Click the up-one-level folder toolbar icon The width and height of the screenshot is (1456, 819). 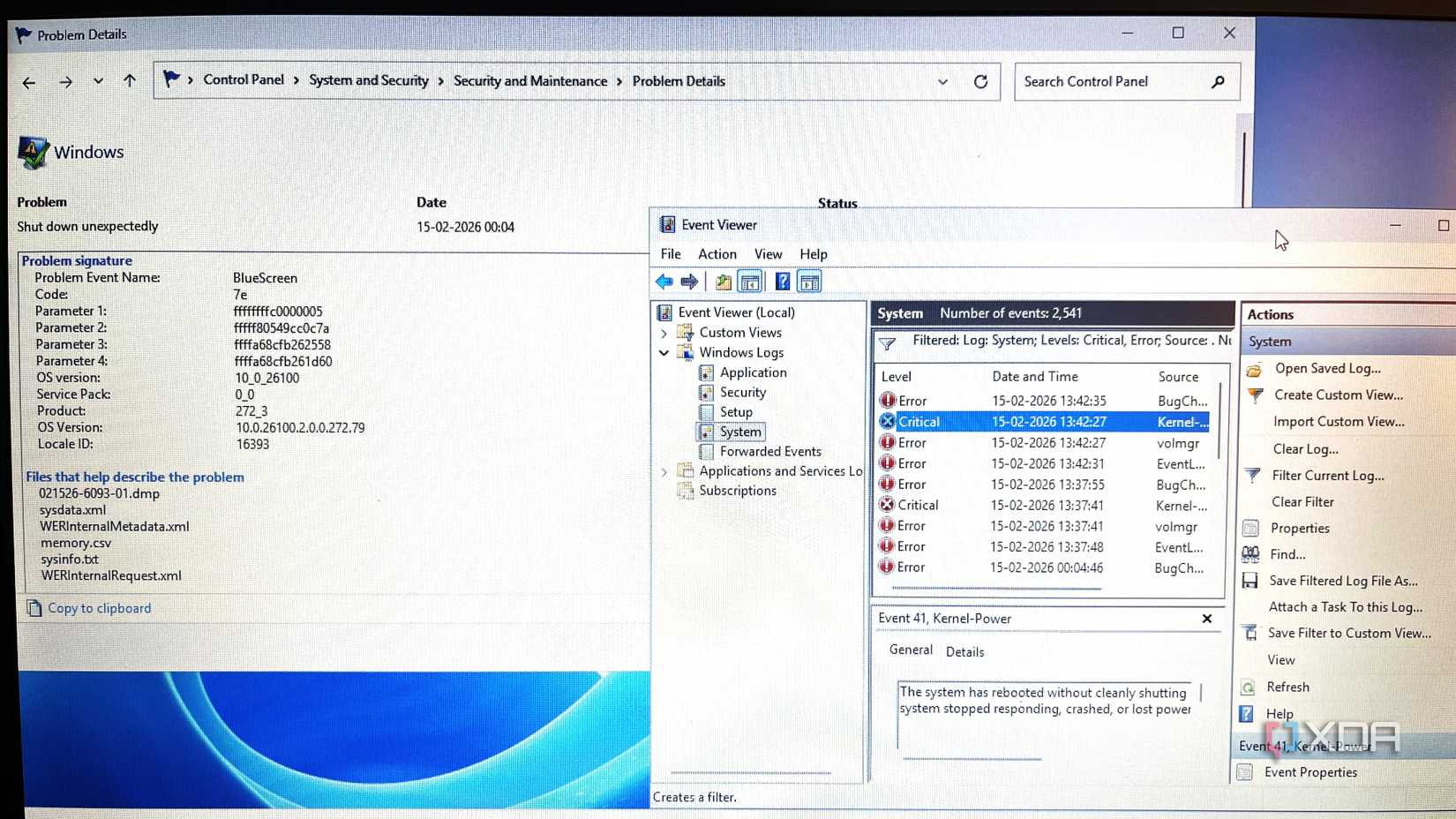[x=724, y=282]
